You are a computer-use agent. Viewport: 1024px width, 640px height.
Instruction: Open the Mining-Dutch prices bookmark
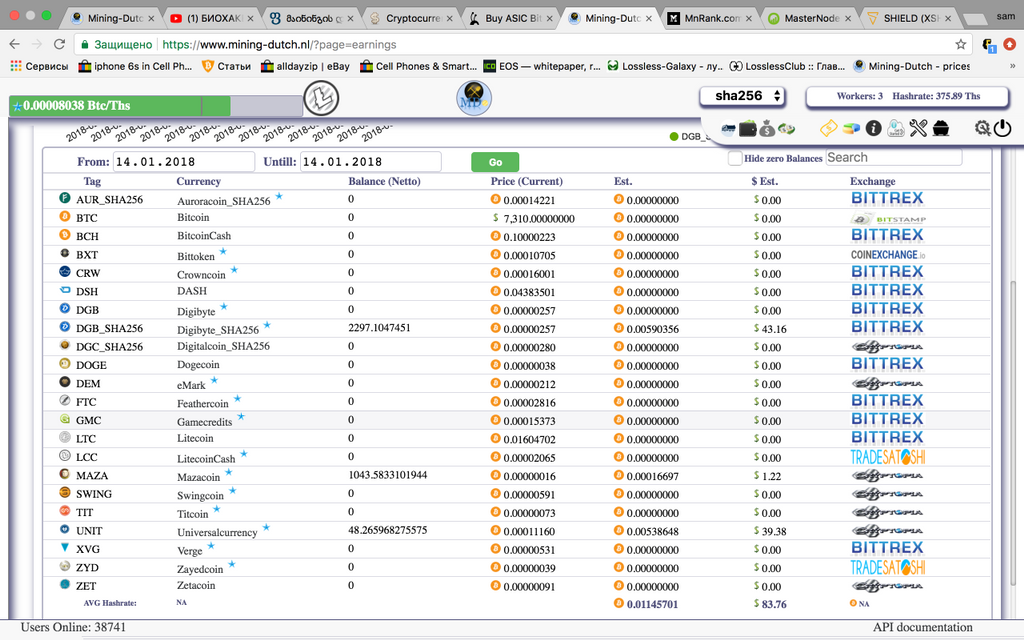(911, 66)
